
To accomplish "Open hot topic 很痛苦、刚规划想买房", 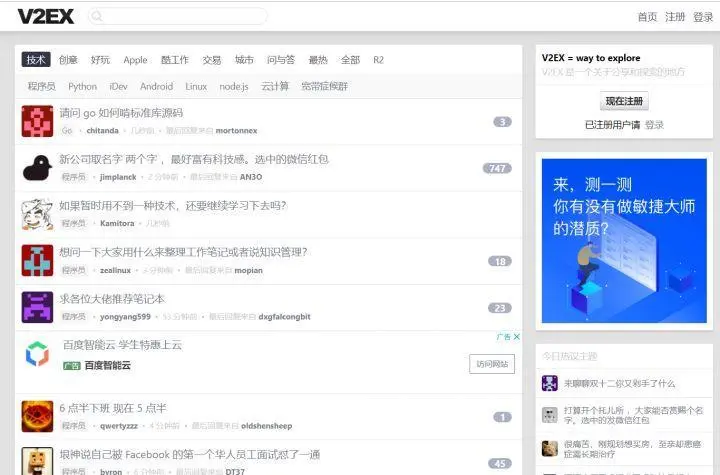I will point(633,449).
